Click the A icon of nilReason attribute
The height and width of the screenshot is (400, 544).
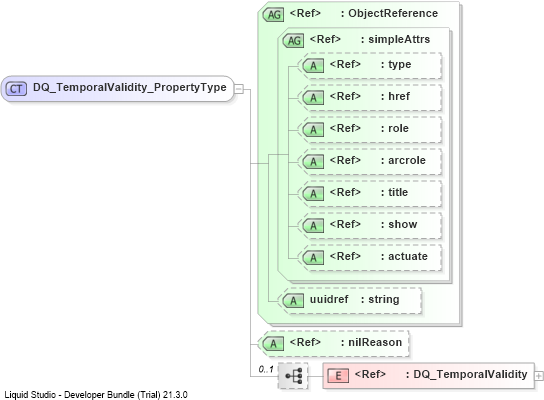(273, 343)
